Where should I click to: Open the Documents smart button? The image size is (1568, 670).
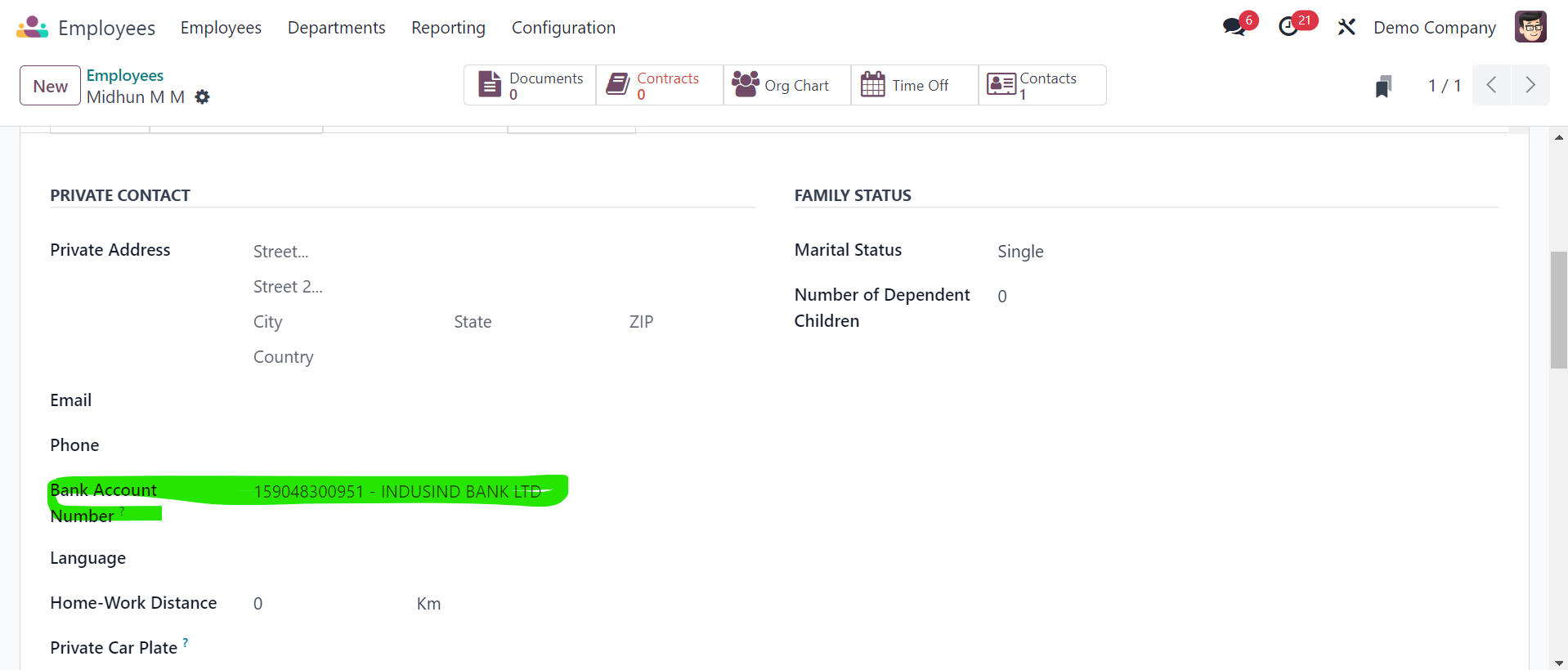coord(531,85)
